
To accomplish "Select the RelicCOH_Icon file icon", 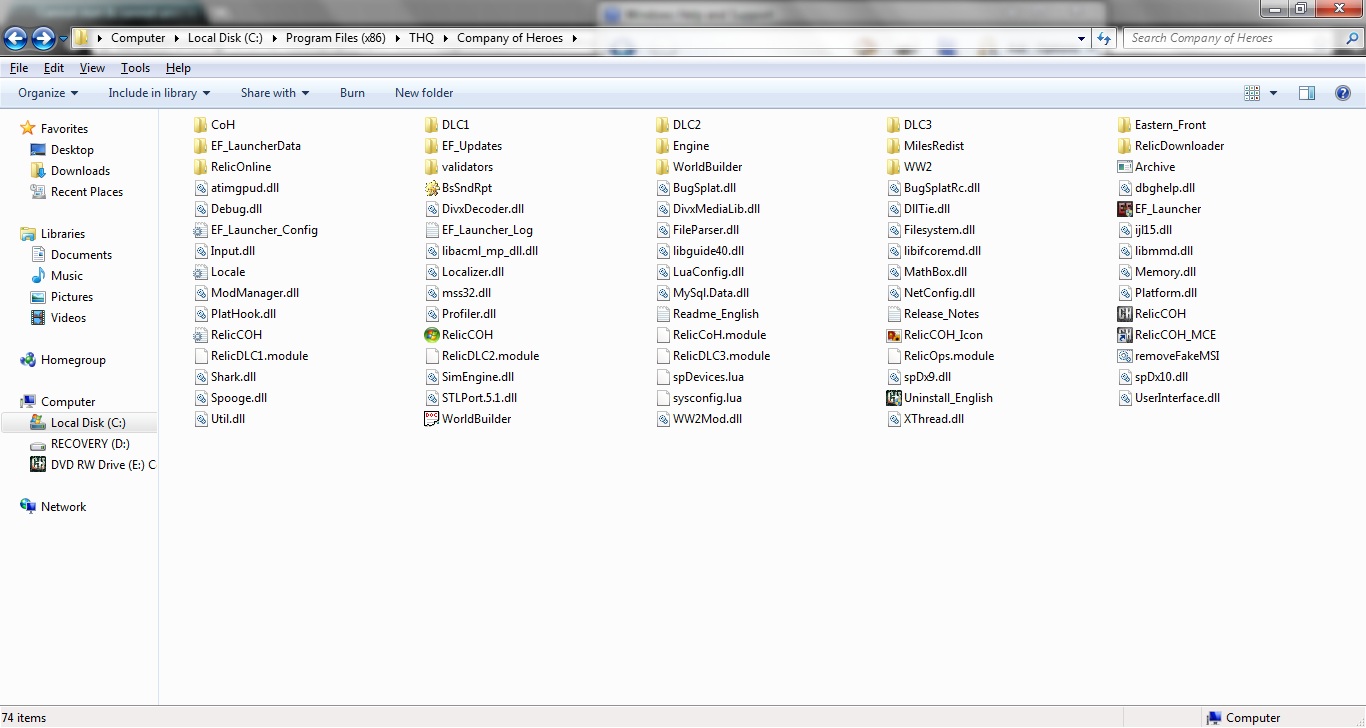I will coord(894,335).
